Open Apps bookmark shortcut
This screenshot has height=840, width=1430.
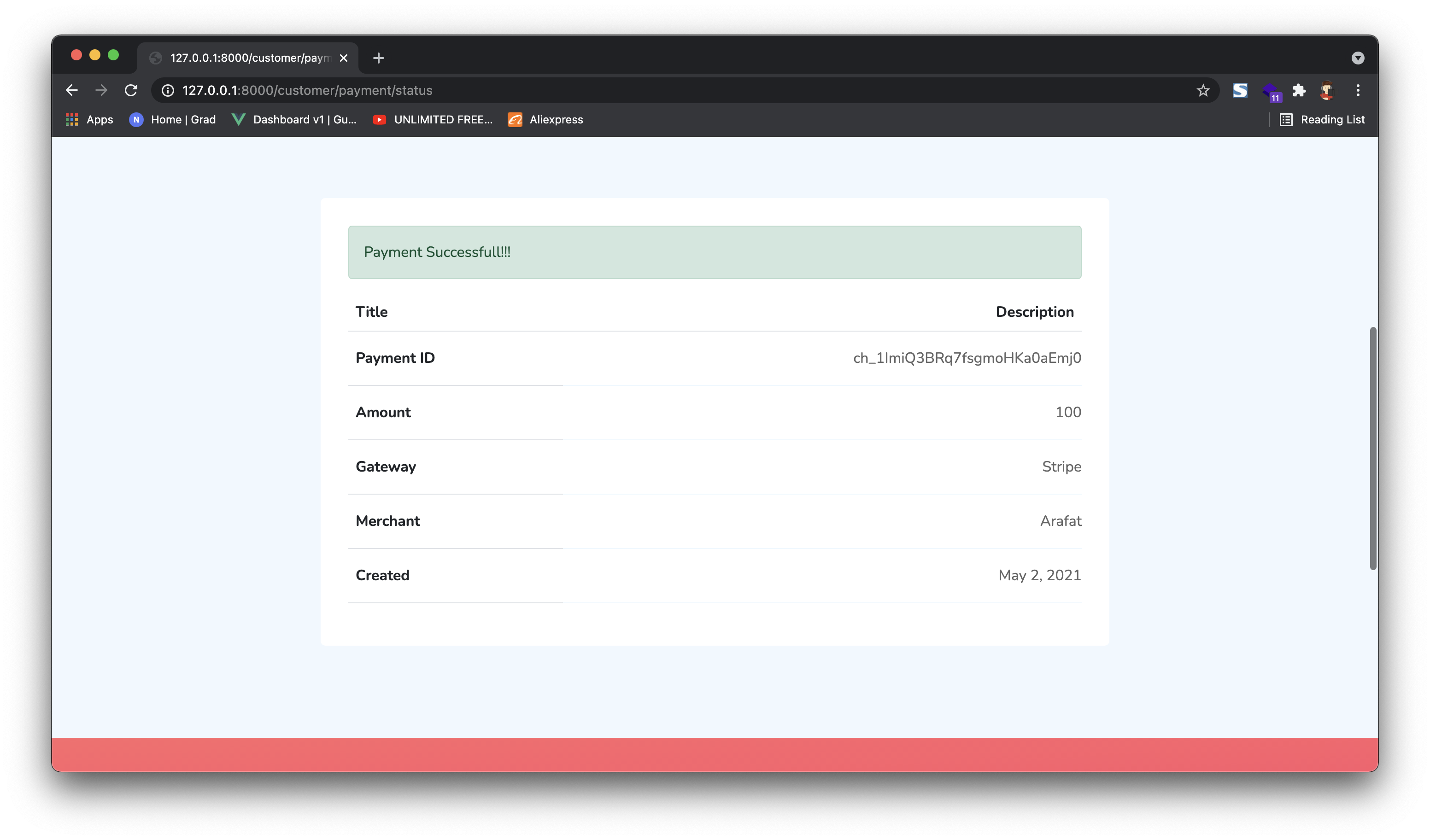90,120
